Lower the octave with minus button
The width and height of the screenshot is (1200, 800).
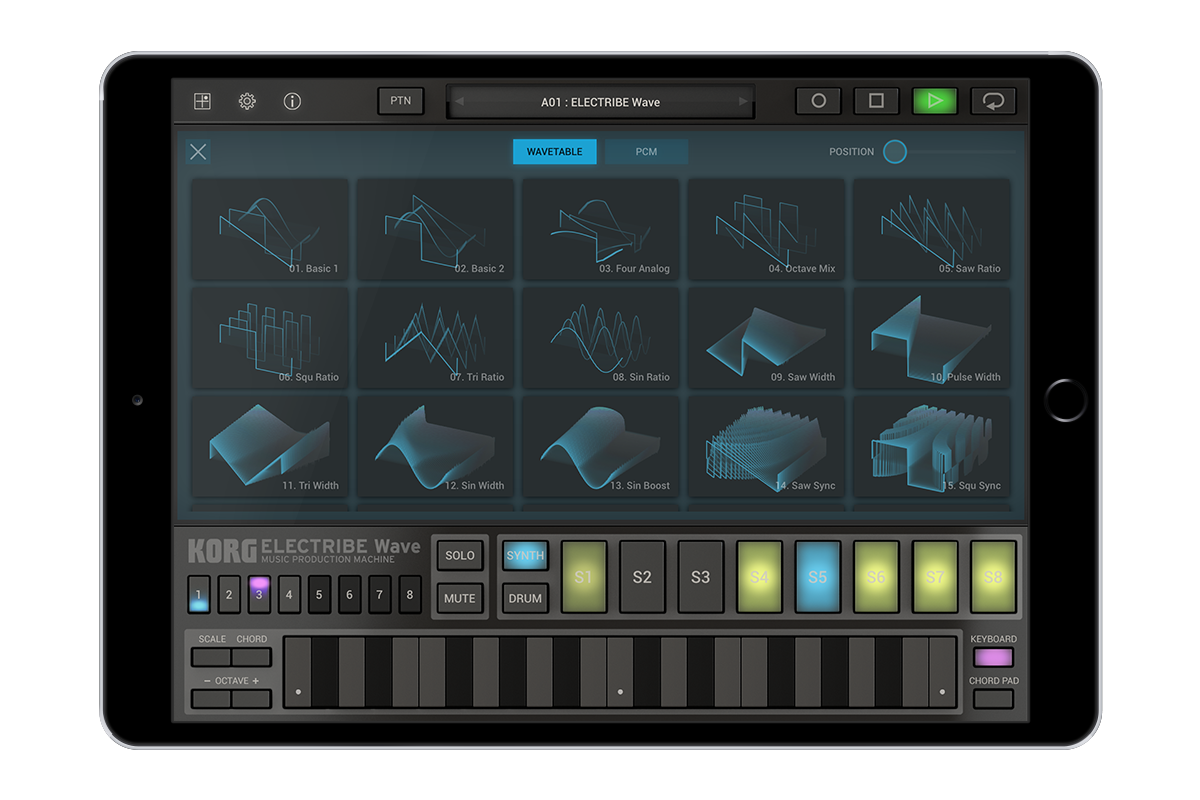212,699
